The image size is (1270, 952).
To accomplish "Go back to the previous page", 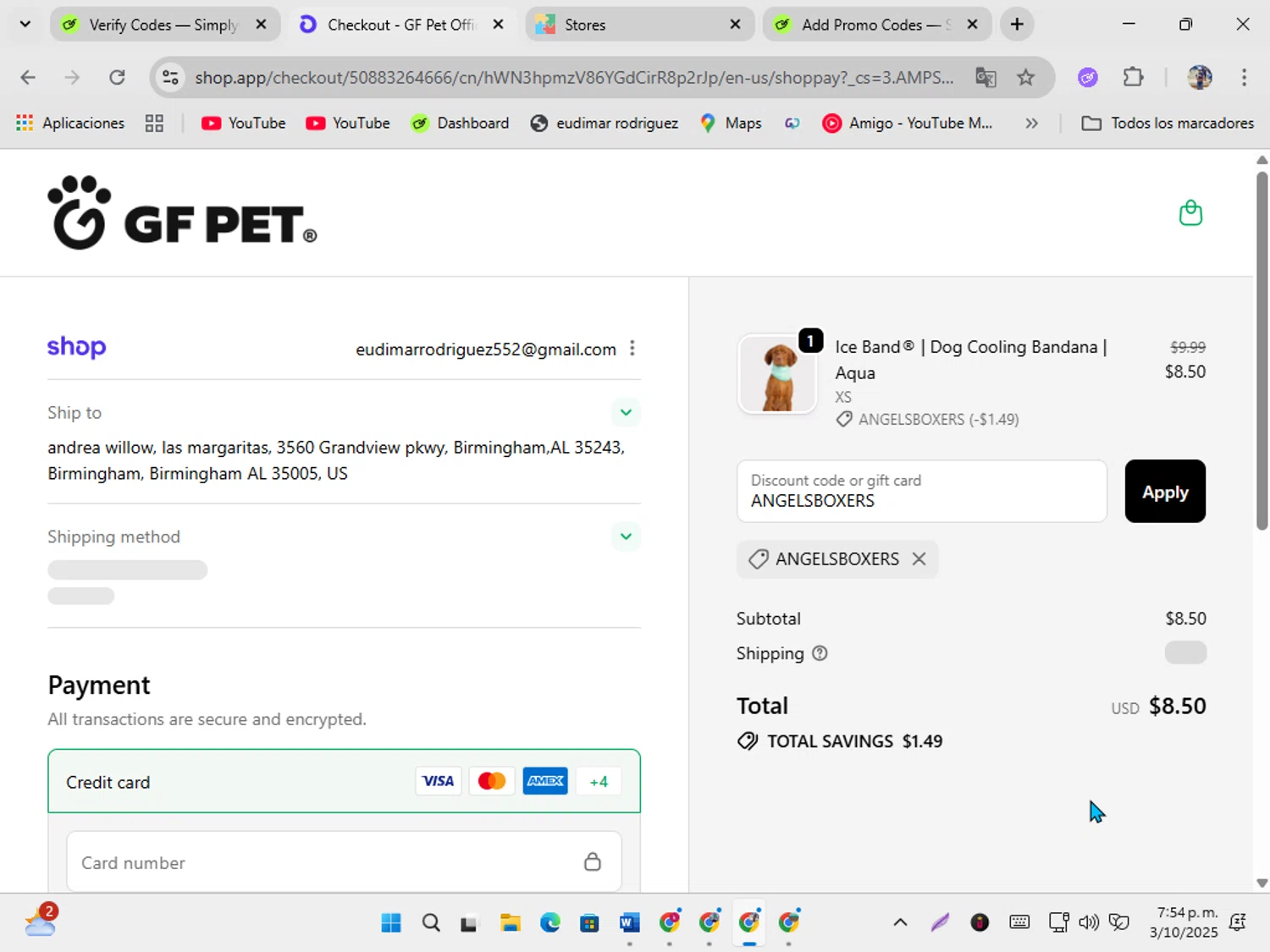I will tap(28, 78).
